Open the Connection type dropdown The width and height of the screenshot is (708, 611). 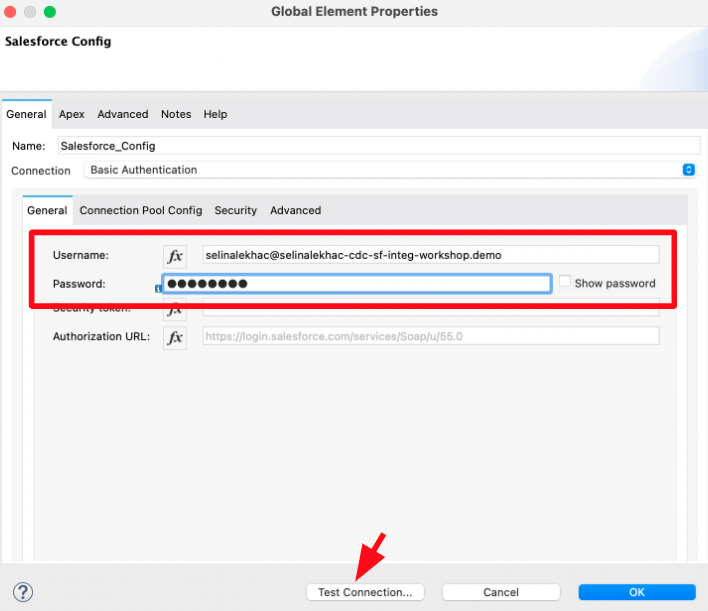[391, 170]
